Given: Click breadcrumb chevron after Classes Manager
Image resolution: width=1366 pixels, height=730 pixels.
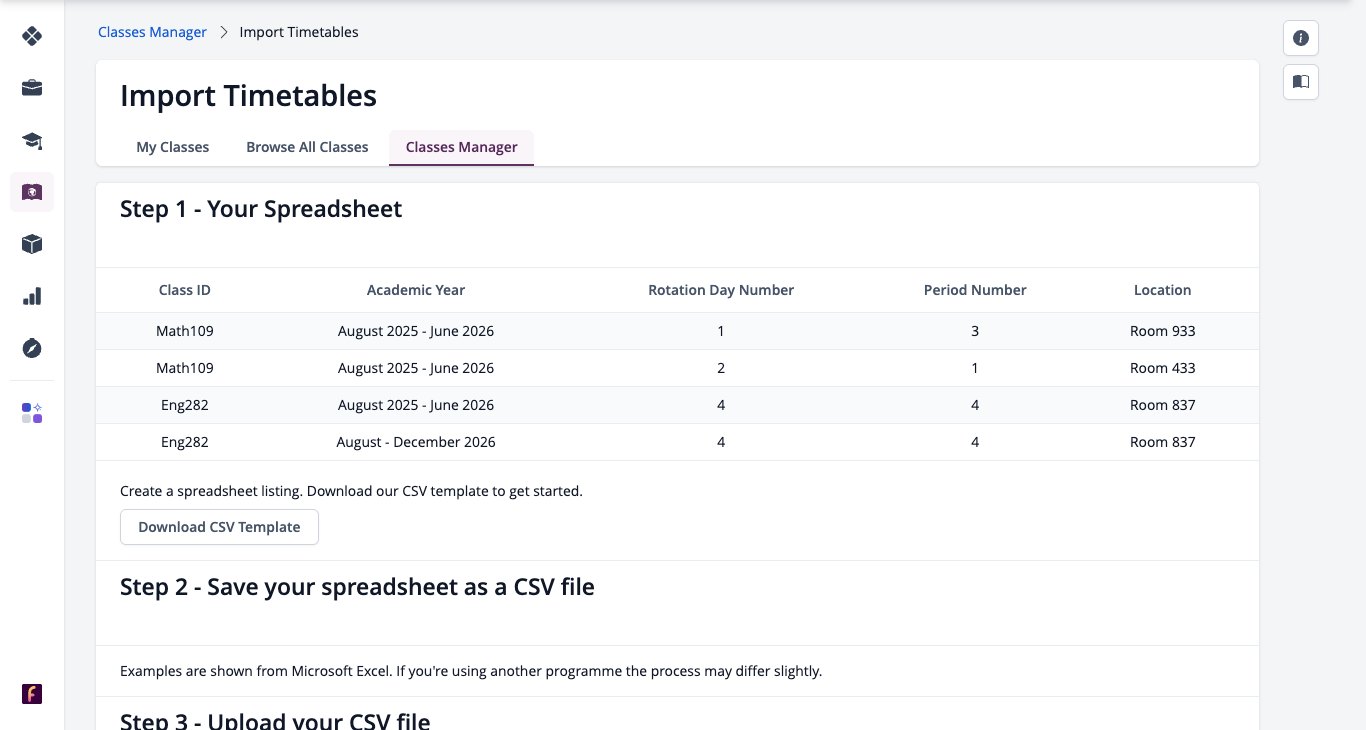Looking at the screenshot, I should 224,32.
